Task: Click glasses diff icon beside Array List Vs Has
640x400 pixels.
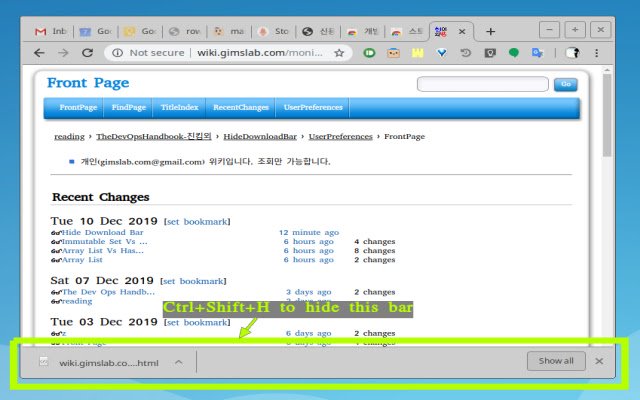Action: 56,251
